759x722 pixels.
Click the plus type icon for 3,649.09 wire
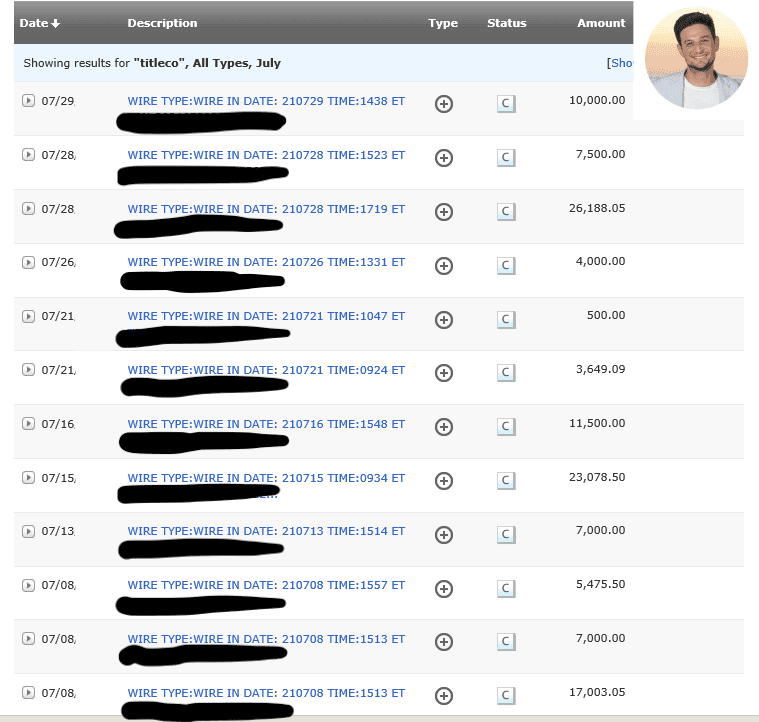(444, 373)
